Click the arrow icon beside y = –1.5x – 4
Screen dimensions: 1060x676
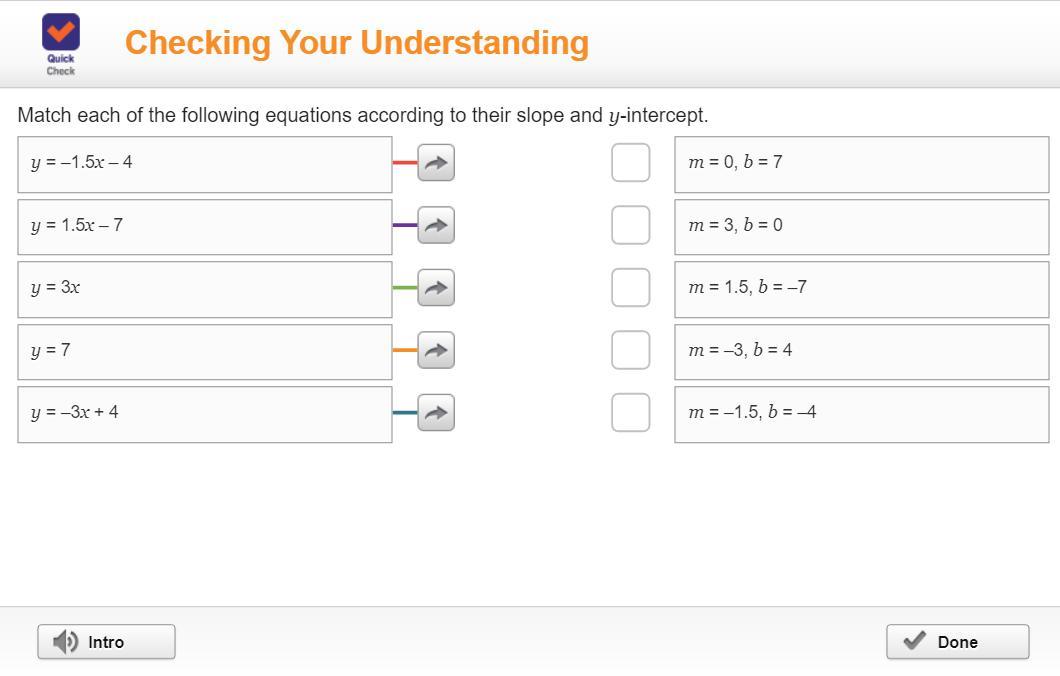point(436,163)
